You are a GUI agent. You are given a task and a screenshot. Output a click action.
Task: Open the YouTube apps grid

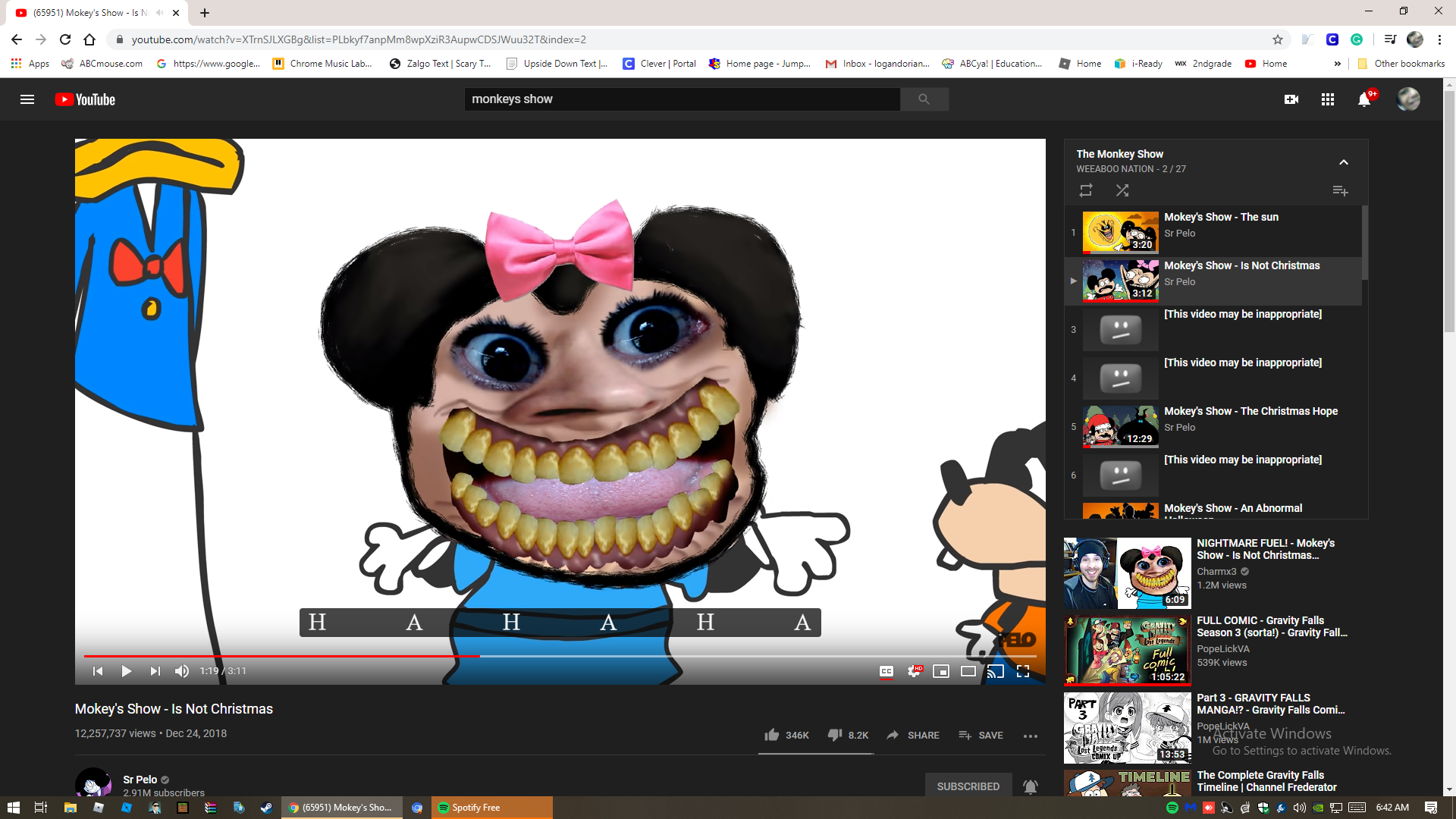(1328, 99)
